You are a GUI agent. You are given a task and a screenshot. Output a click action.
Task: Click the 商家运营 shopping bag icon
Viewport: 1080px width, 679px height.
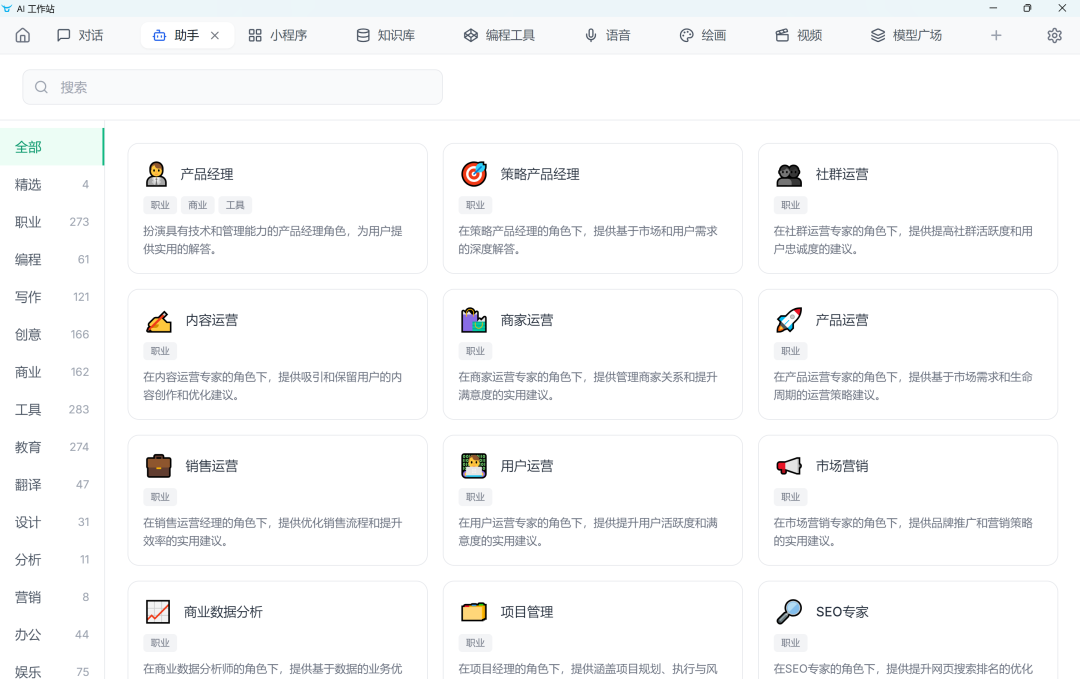click(474, 320)
